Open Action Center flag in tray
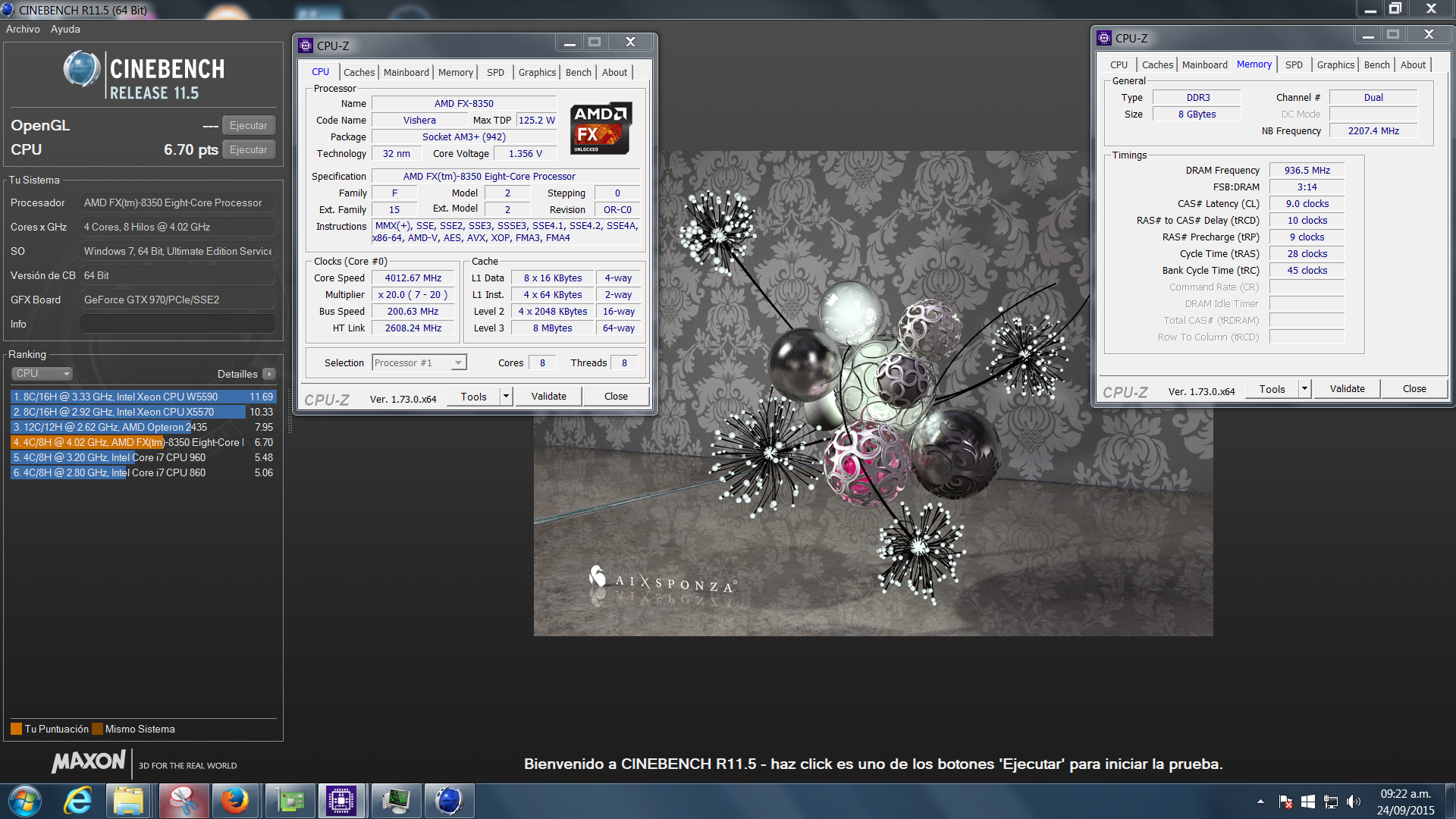This screenshot has height=819, width=1456. coord(1285,802)
